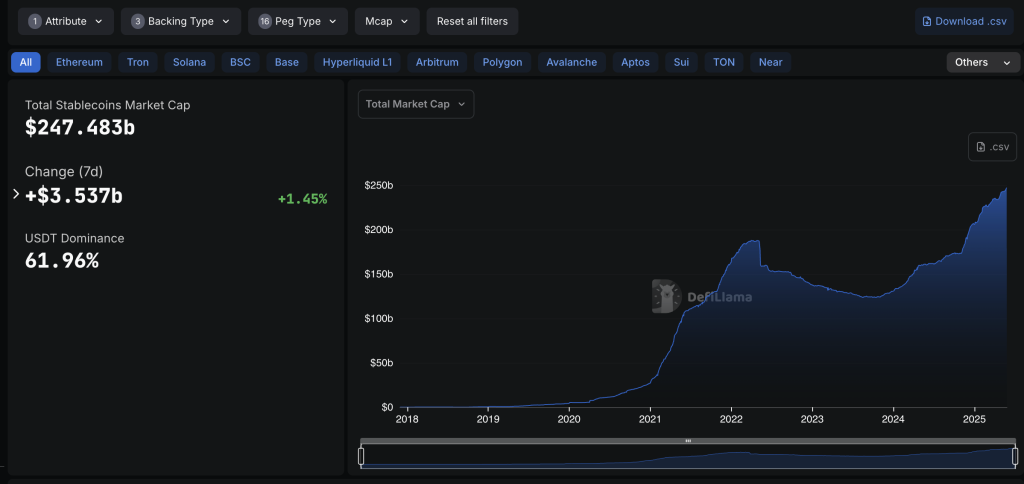Expand the side arrow beside Change (7d)

(15, 194)
